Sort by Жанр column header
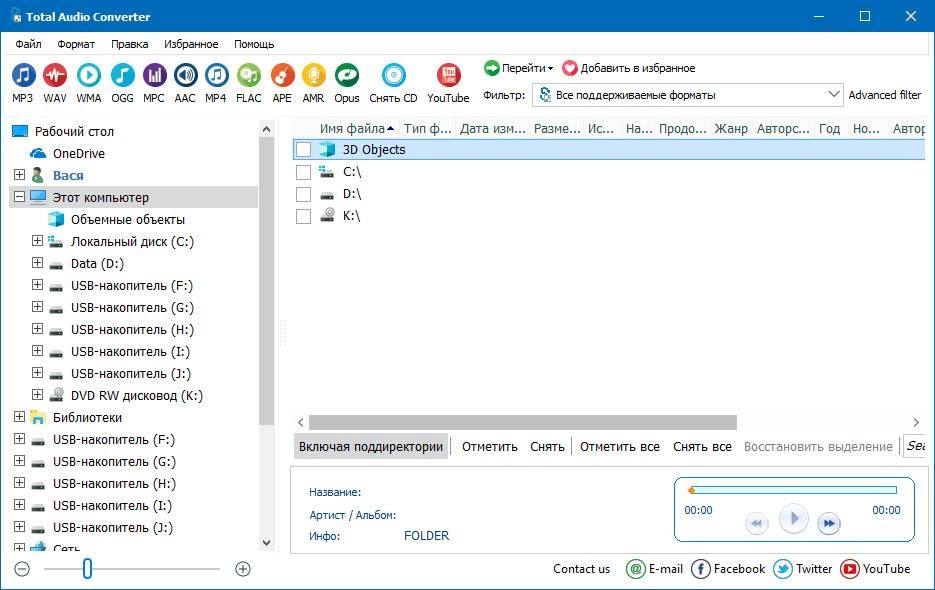 click(x=731, y=128)
